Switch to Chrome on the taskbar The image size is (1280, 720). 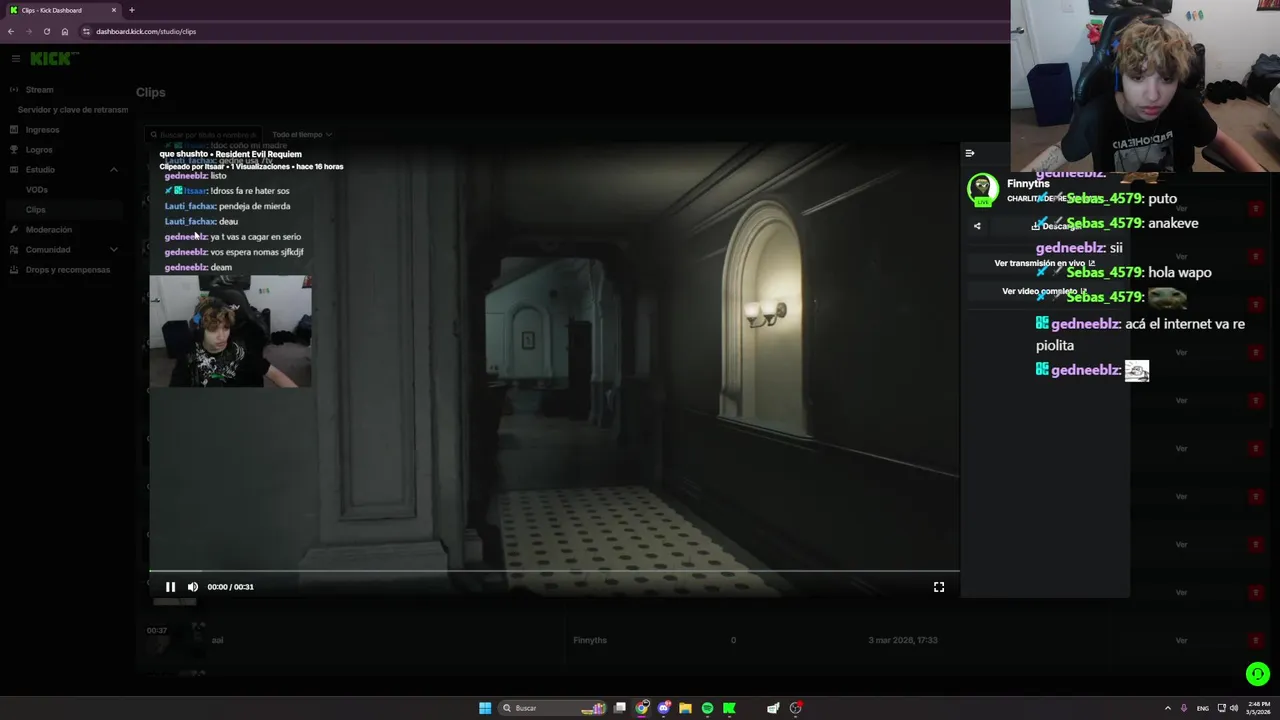pos(642,708)
